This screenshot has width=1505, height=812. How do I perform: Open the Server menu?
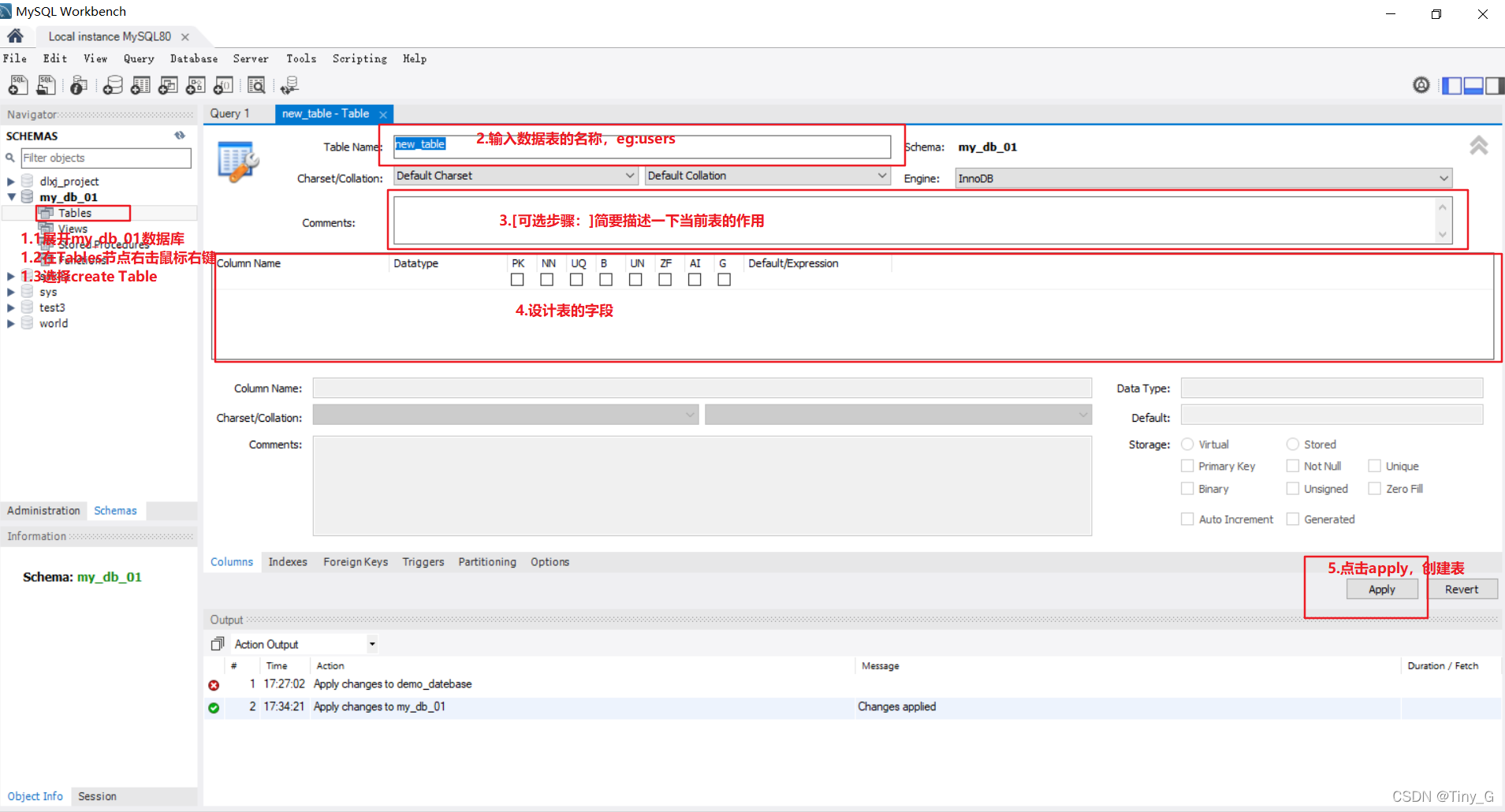pyautogui.click(x=251, y=58)
